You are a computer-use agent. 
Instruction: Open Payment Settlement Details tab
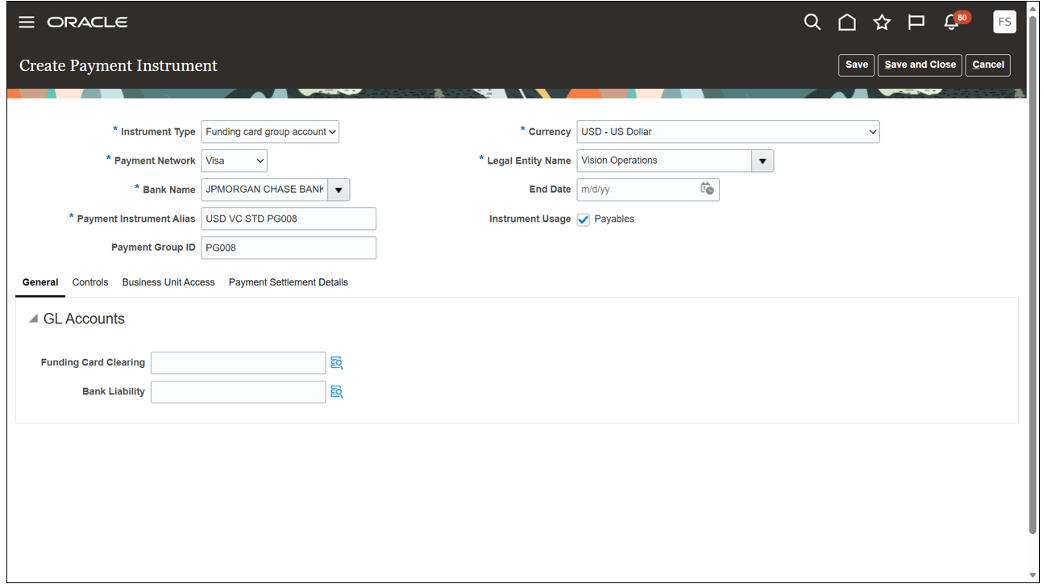click(288, 282)
